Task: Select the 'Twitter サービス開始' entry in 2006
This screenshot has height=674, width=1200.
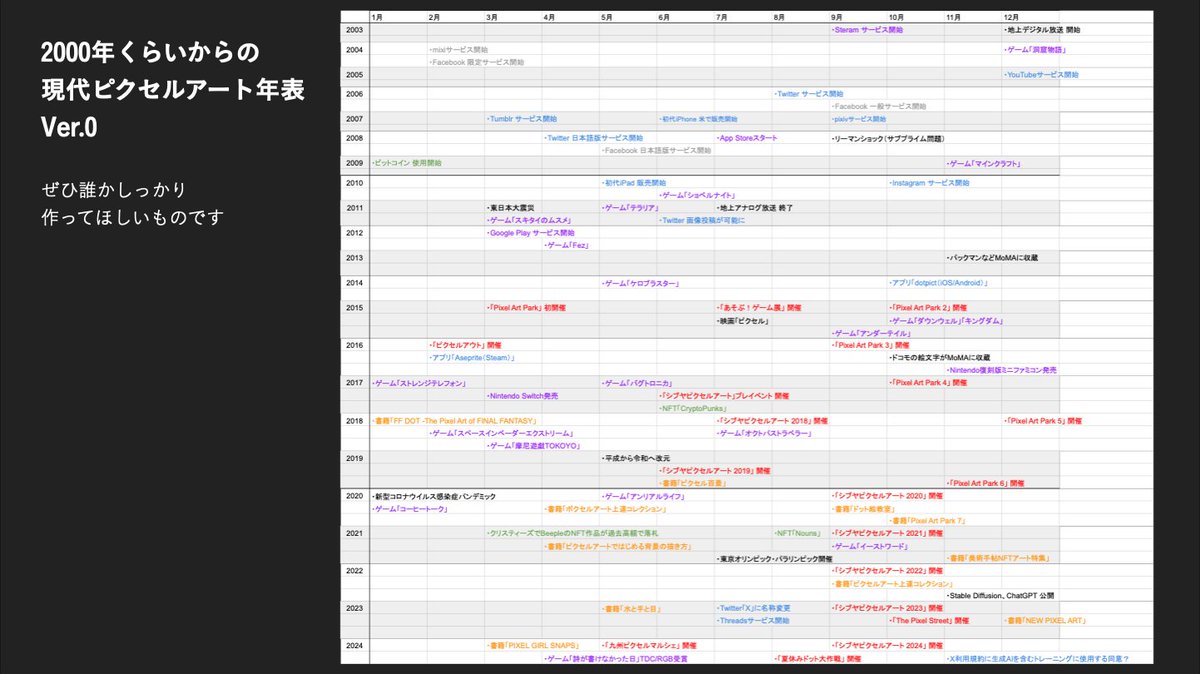Action: pos(808,94)
